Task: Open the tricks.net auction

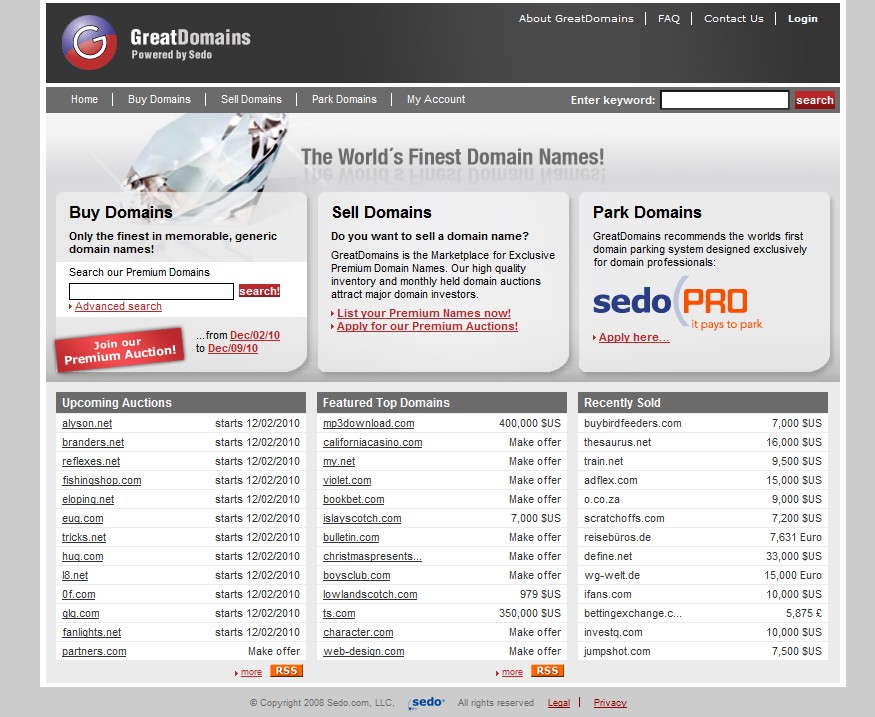Action: [84, 537]
